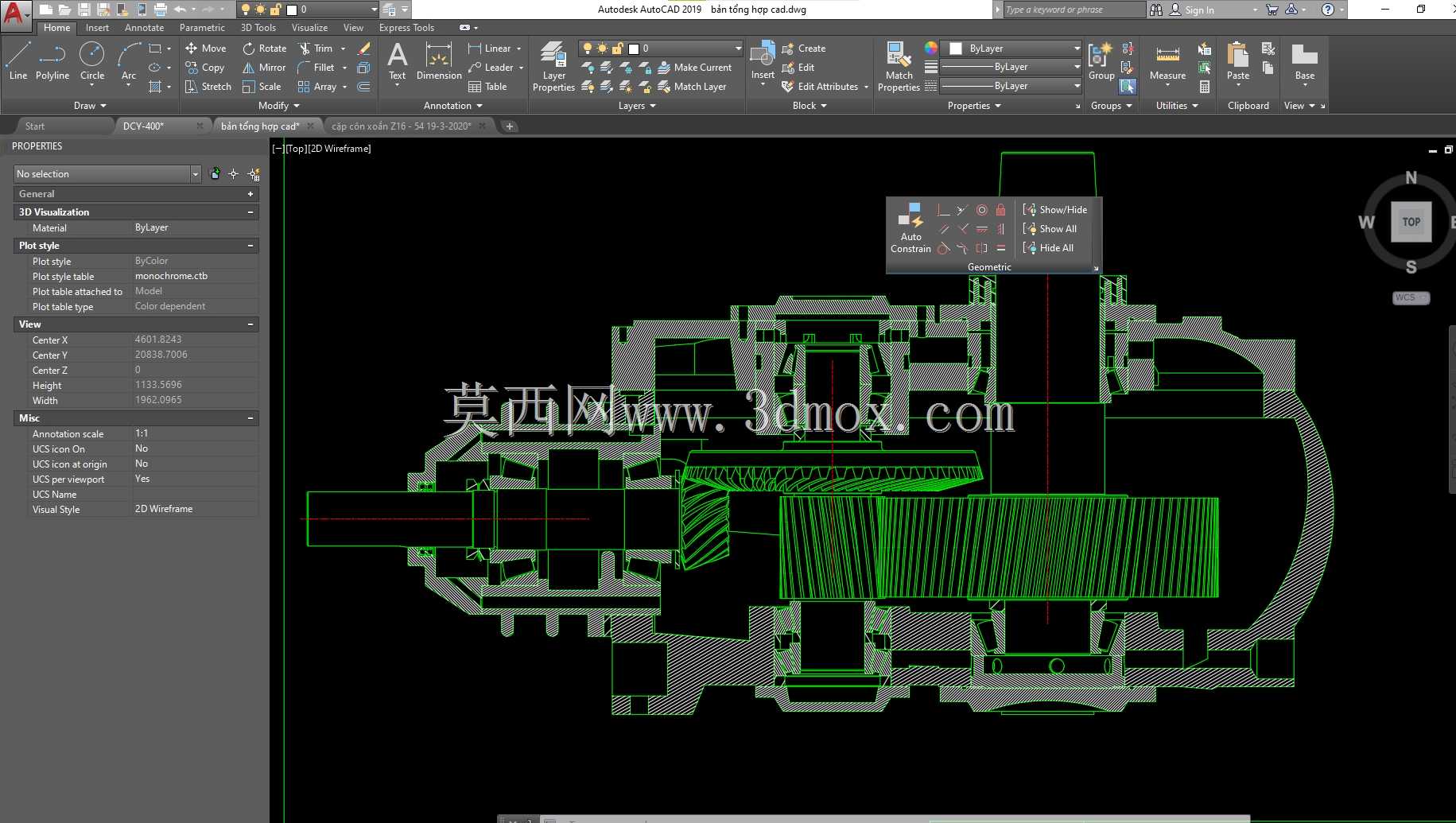Toggle layer on/off lightbulb in Layers dropdown

(x=588, y=49)
